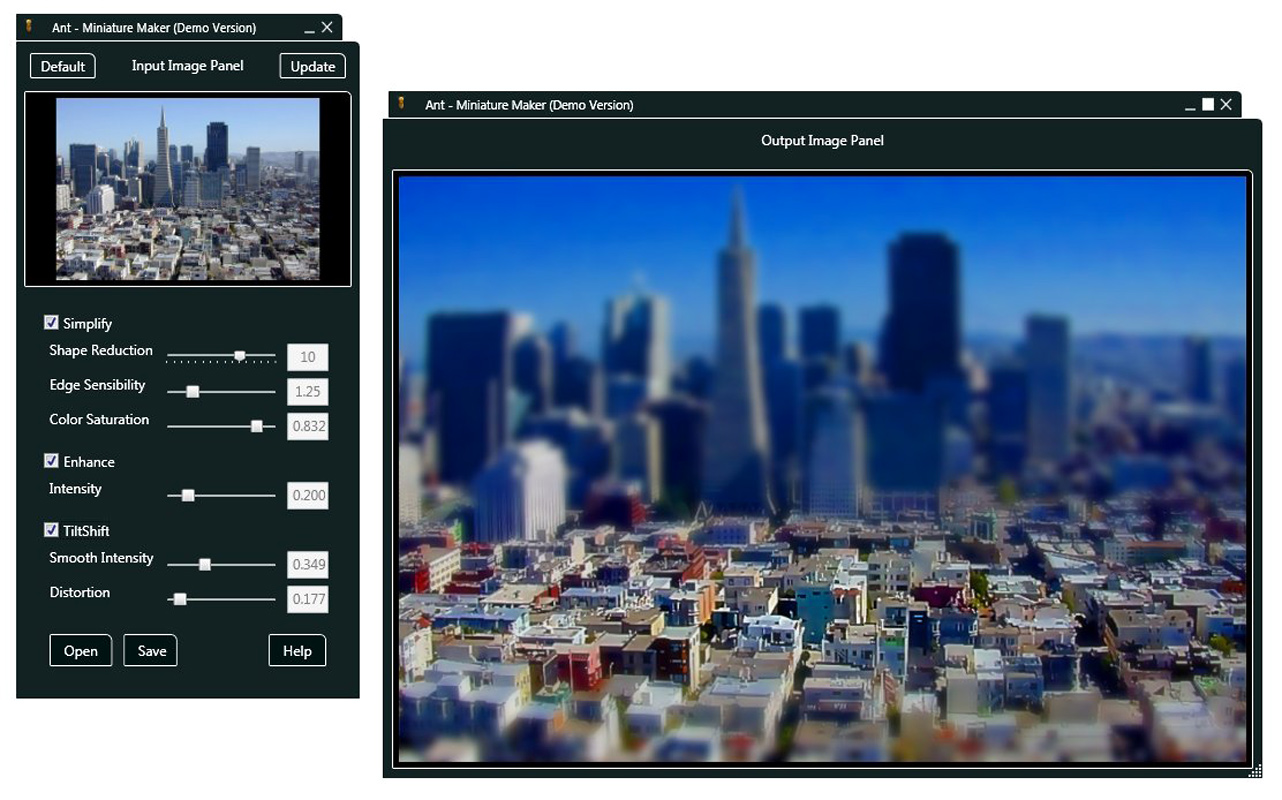Click the 'Edge Sensibility' label
Screen dimensions: 1282x800
[x=97, y=385]
